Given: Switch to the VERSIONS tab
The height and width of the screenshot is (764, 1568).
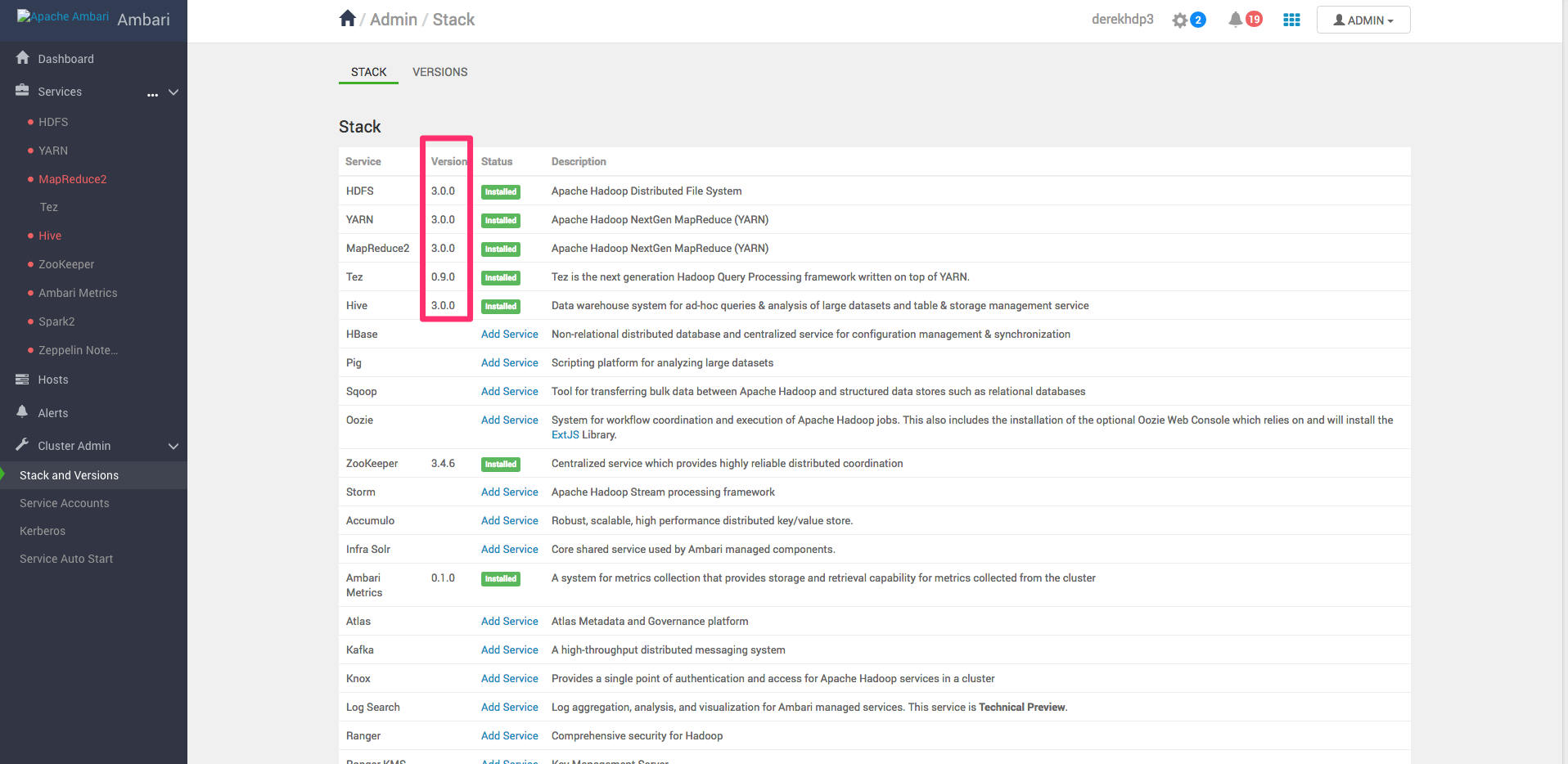Looking at the screenshot, I should click(x=439, y=72).
